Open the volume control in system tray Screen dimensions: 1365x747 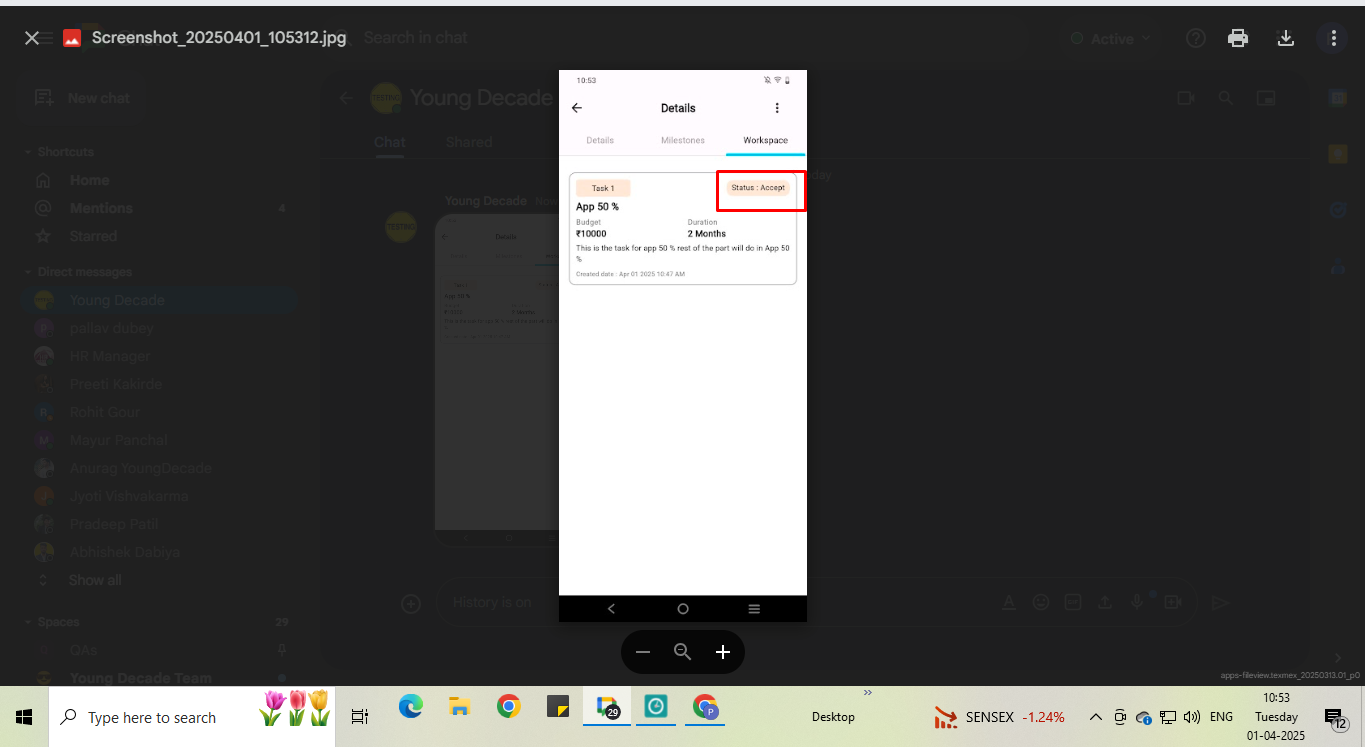[x=1191, y=717]
